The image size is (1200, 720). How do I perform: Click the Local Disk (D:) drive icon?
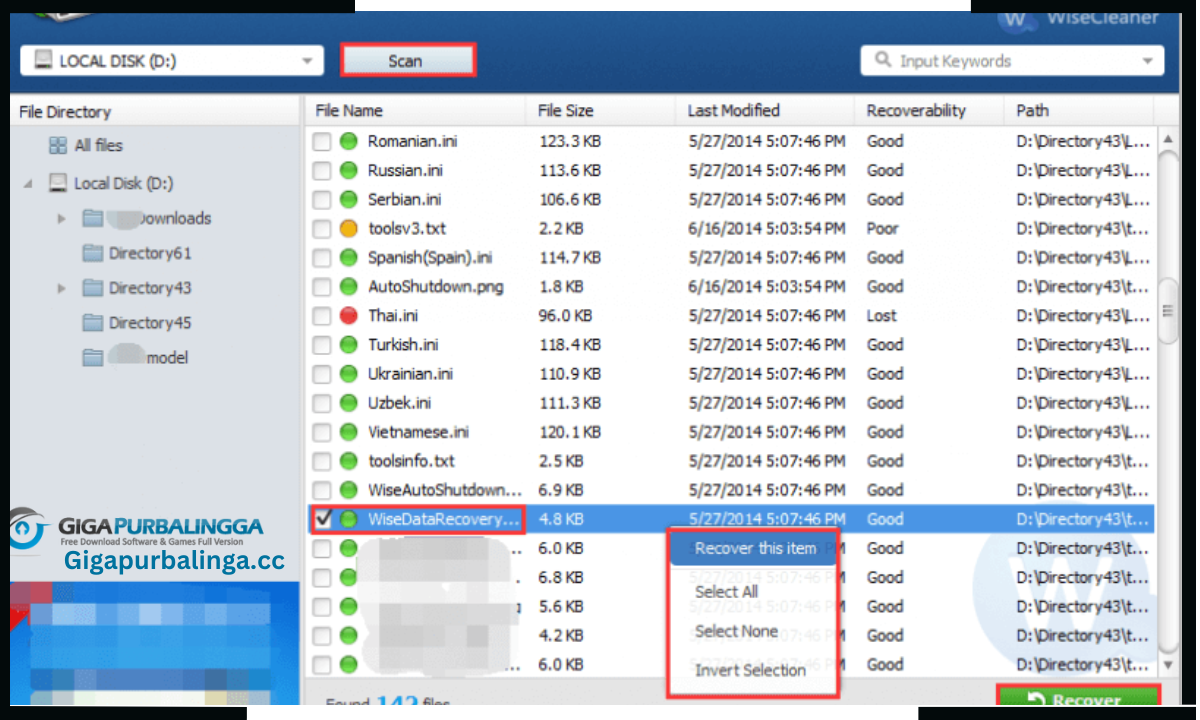pos(58,184)
